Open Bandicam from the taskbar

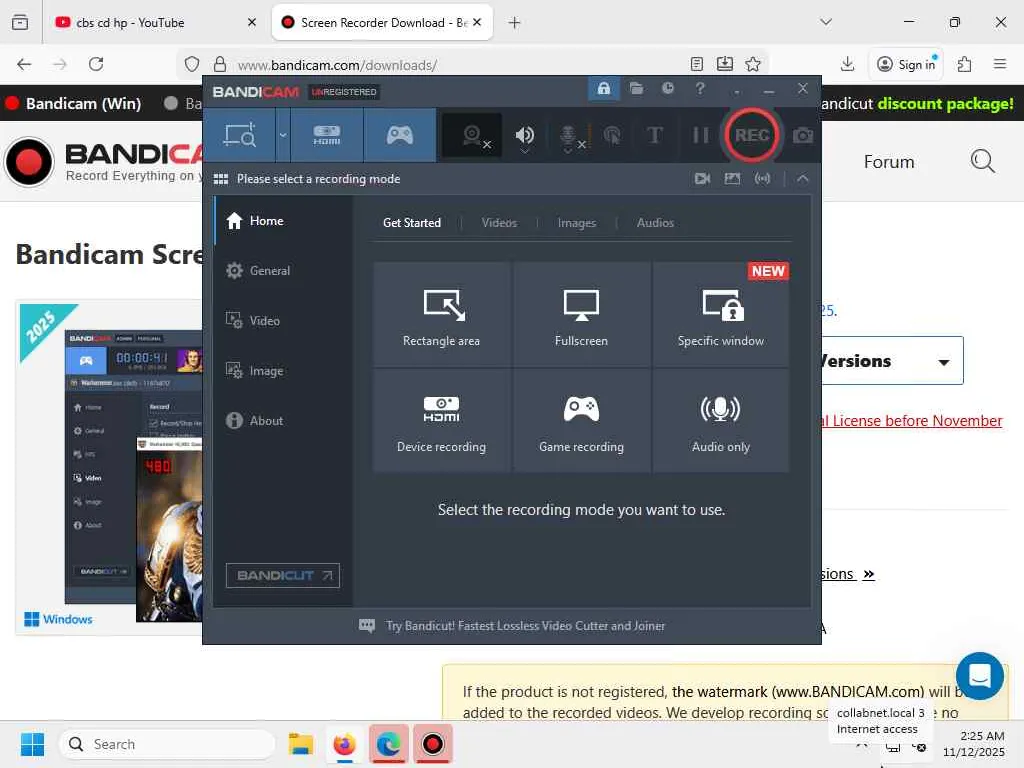tap(432, 744)
